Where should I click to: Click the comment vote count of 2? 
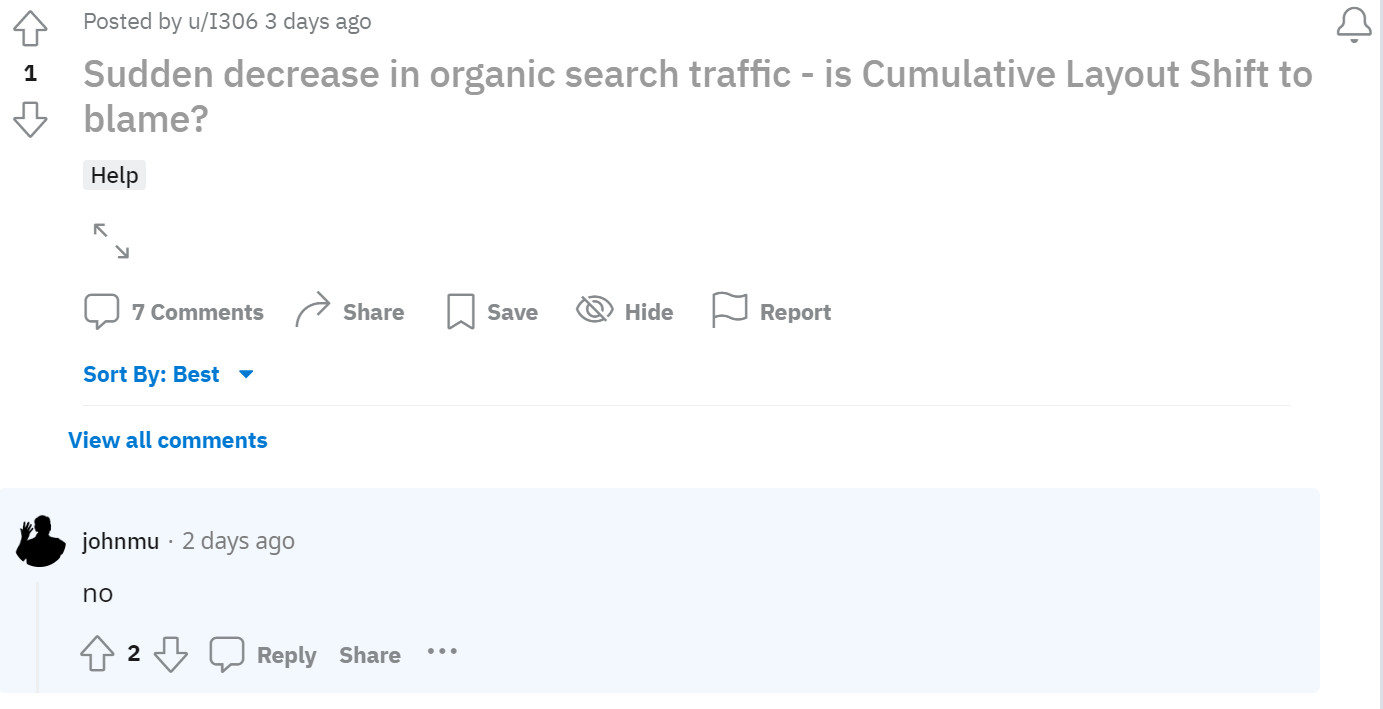[134, 654]
